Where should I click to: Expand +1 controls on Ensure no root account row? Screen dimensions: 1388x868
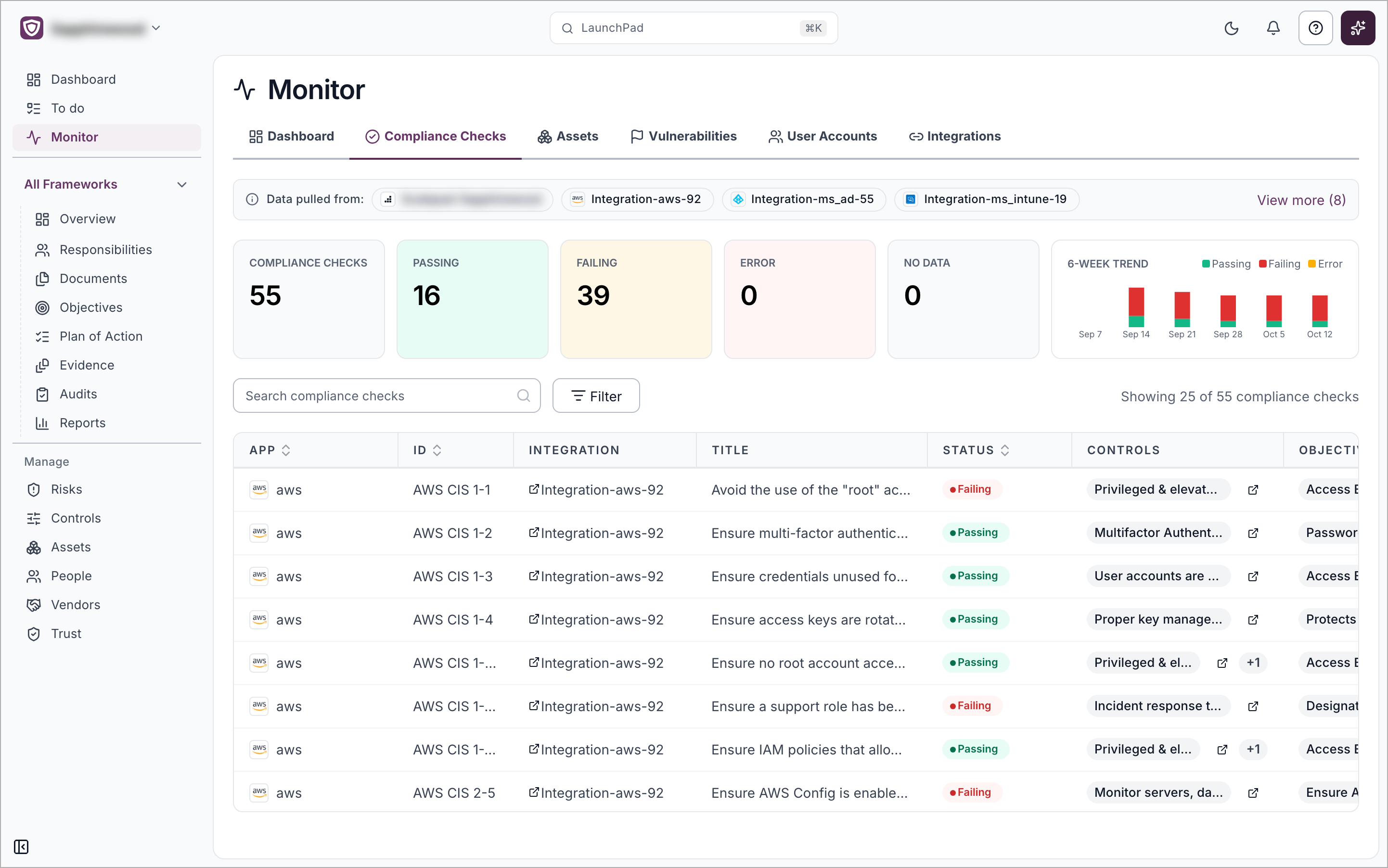coord(1253,663)
